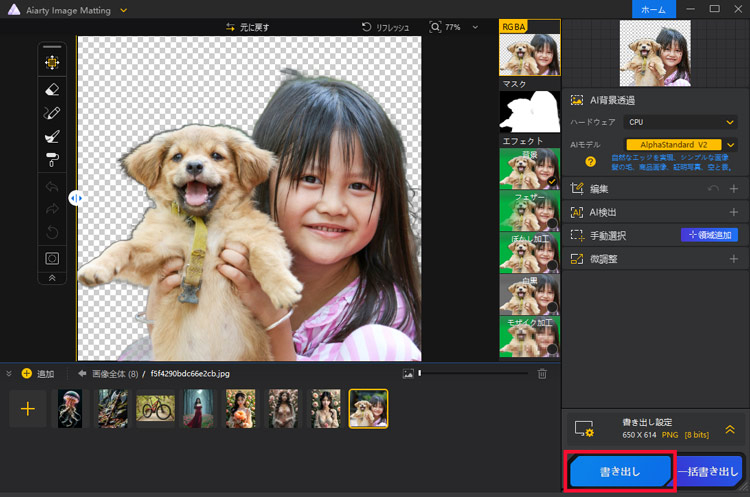
Task: Click the 微調整 fine-tune icon
Action: (577, 259)
